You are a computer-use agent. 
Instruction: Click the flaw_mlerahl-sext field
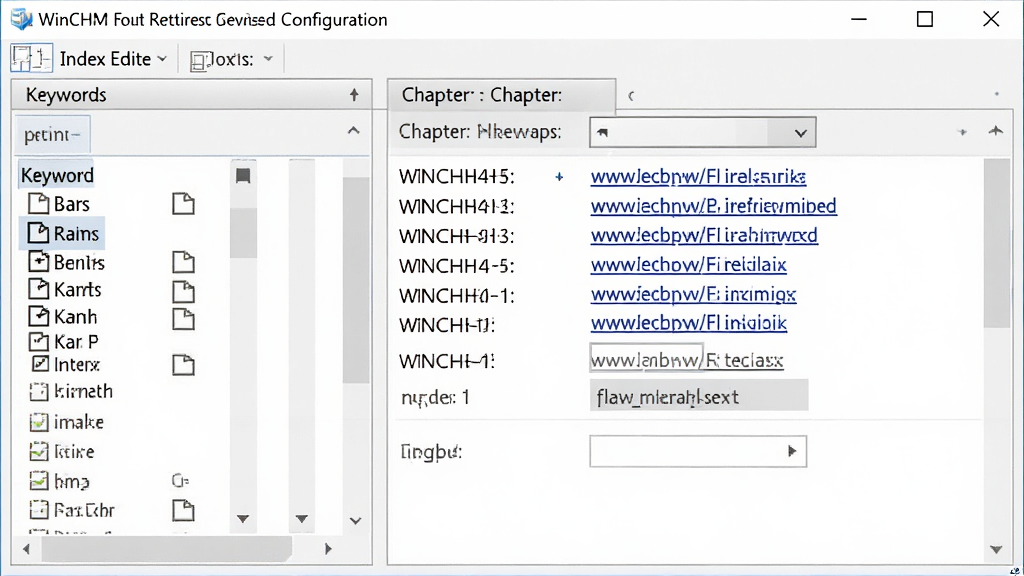click(699, 396)
